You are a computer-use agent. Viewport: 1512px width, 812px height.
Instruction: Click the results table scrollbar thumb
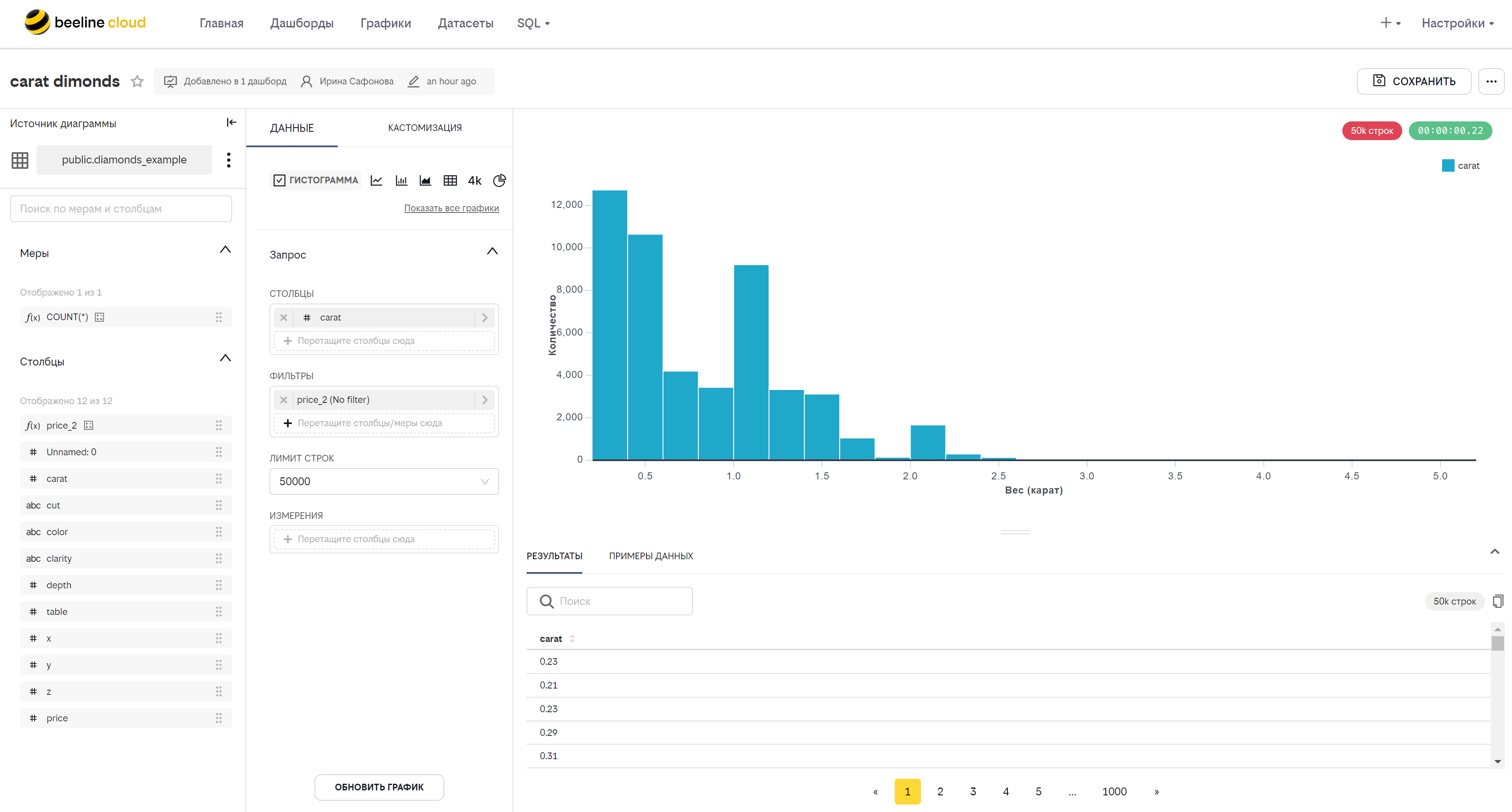click(1497, 643)
